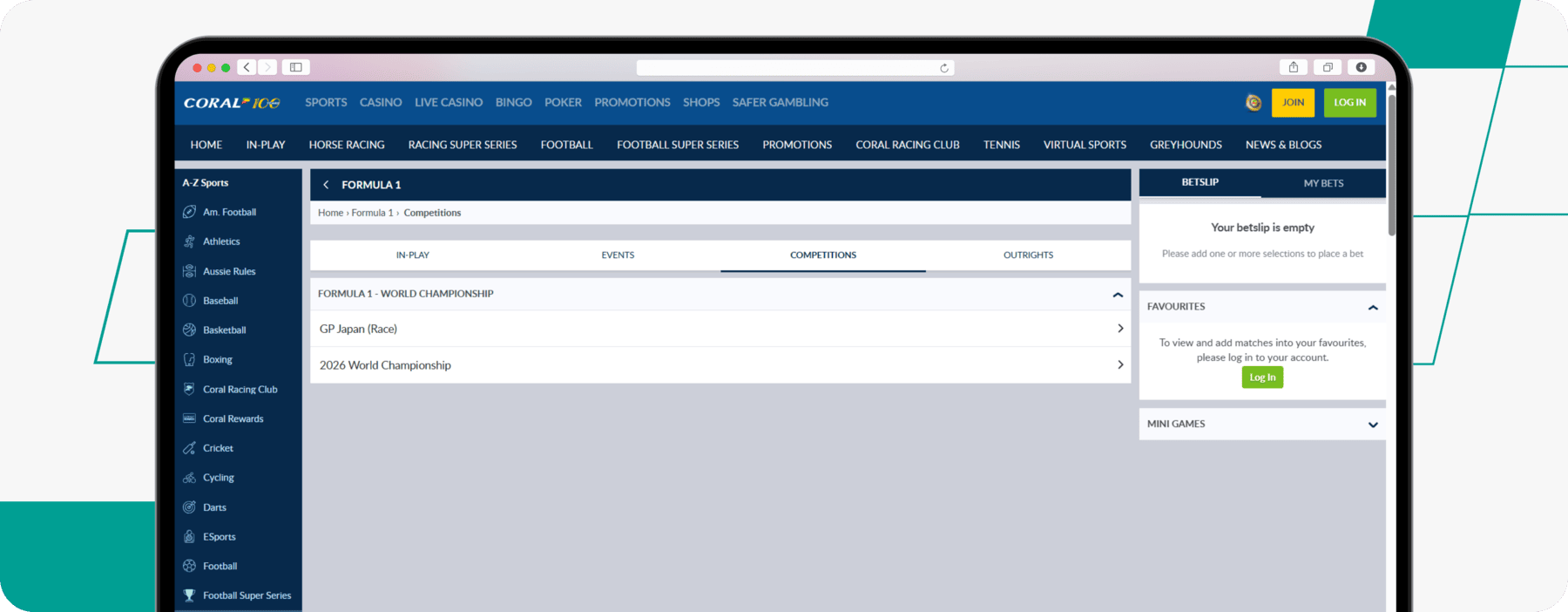
Task: Collapse the Favourites panel
Action: coord(1373,308)
